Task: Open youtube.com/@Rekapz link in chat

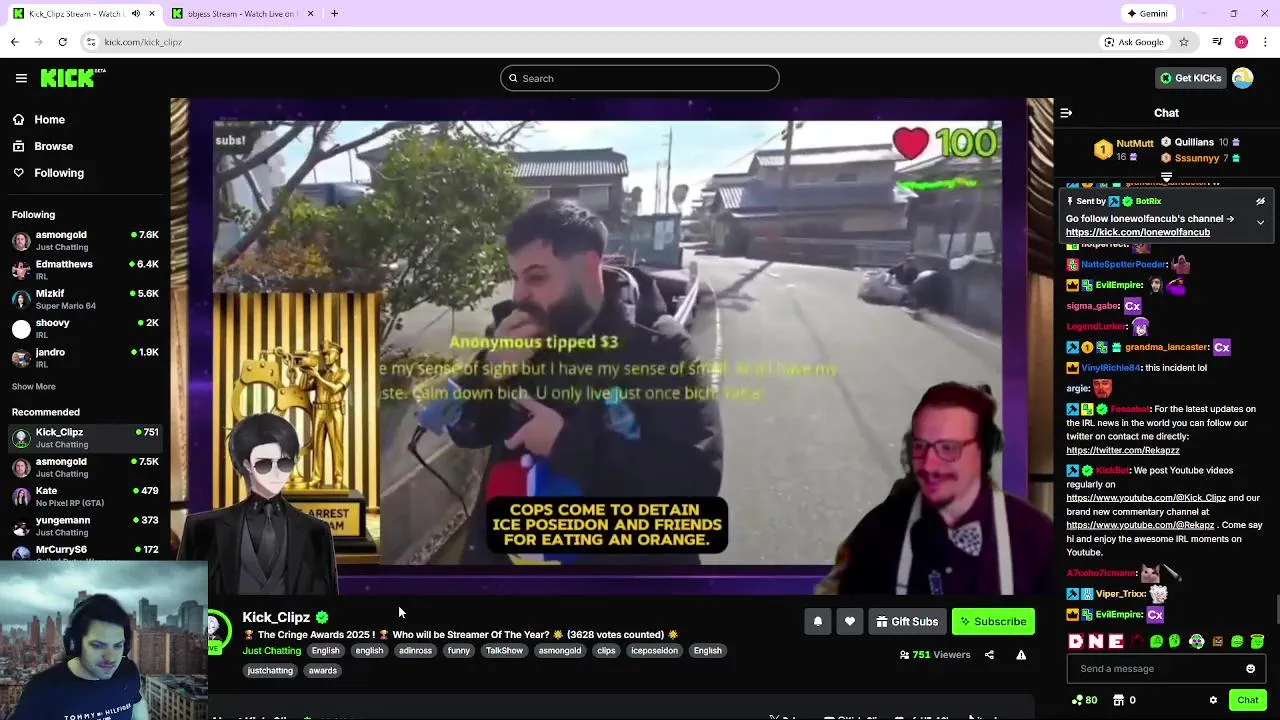Action: click(1139, 525)
